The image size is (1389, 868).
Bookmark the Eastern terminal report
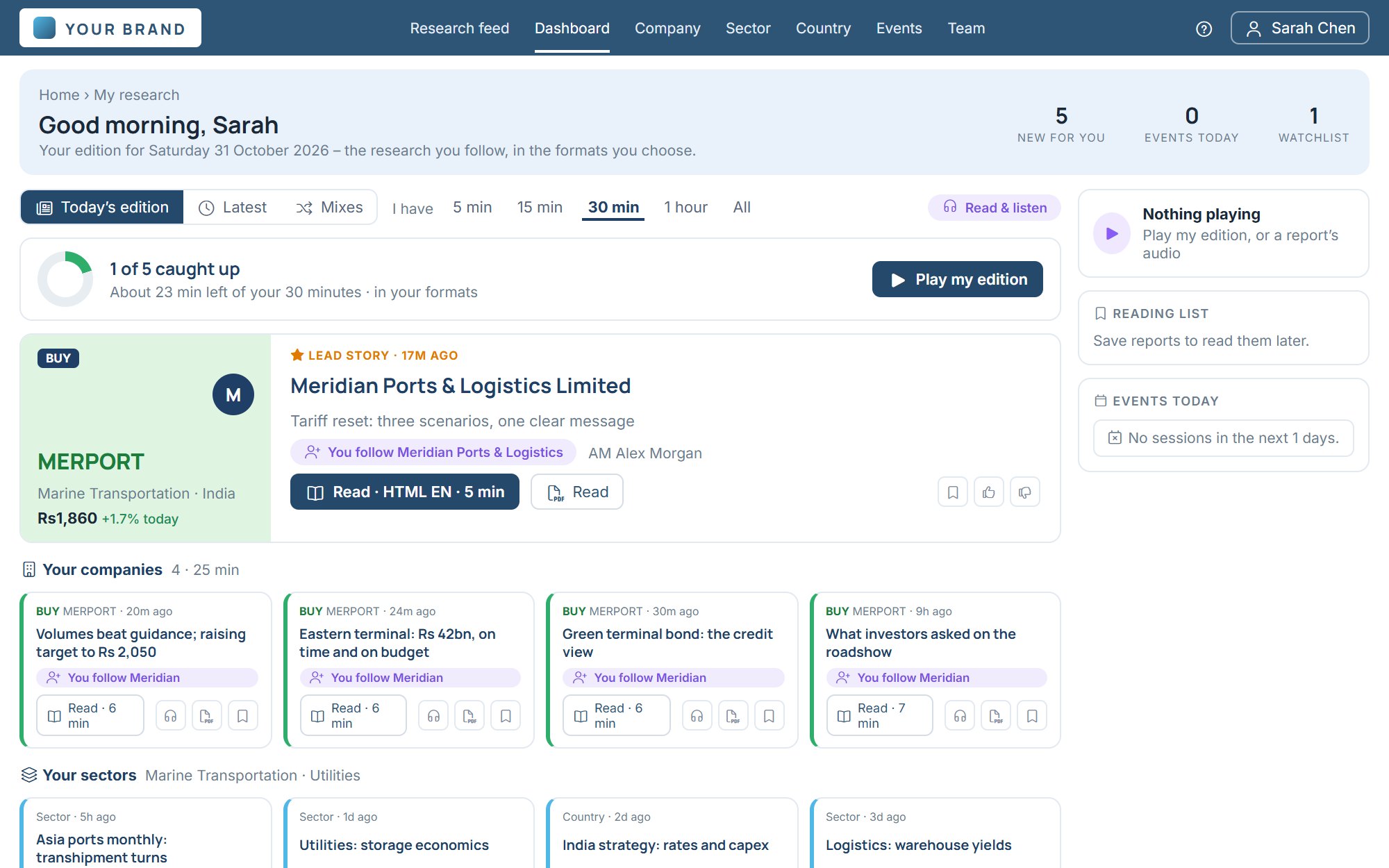(506, 716)
